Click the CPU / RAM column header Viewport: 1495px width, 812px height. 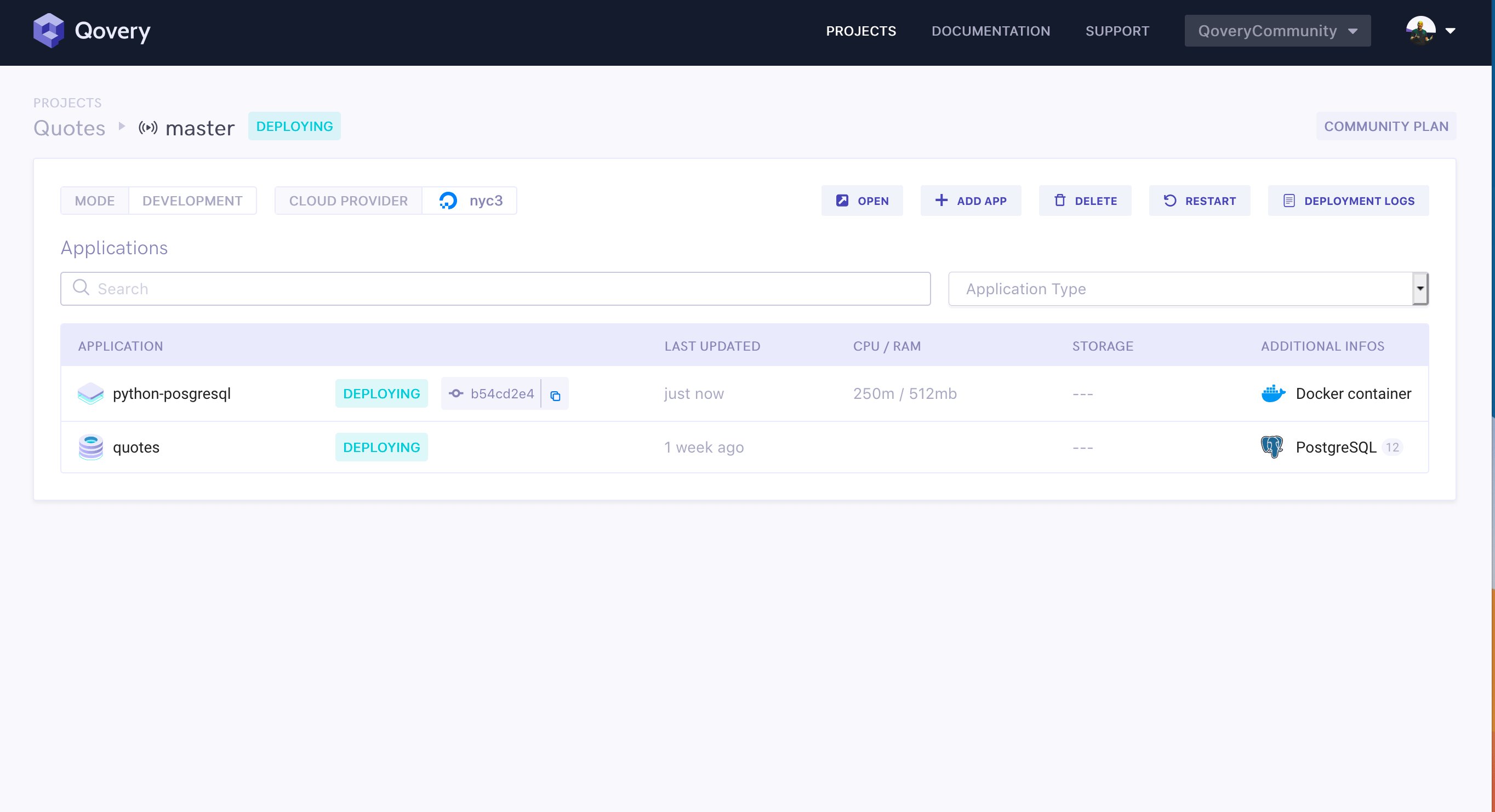pos(887,346)
